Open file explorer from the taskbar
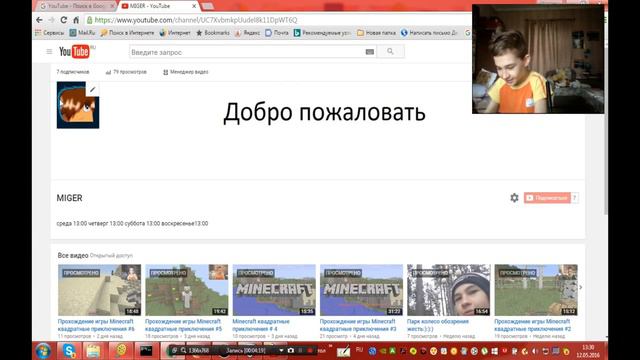Viewport: 640px width, 360px height. click(x=94, y=351)
